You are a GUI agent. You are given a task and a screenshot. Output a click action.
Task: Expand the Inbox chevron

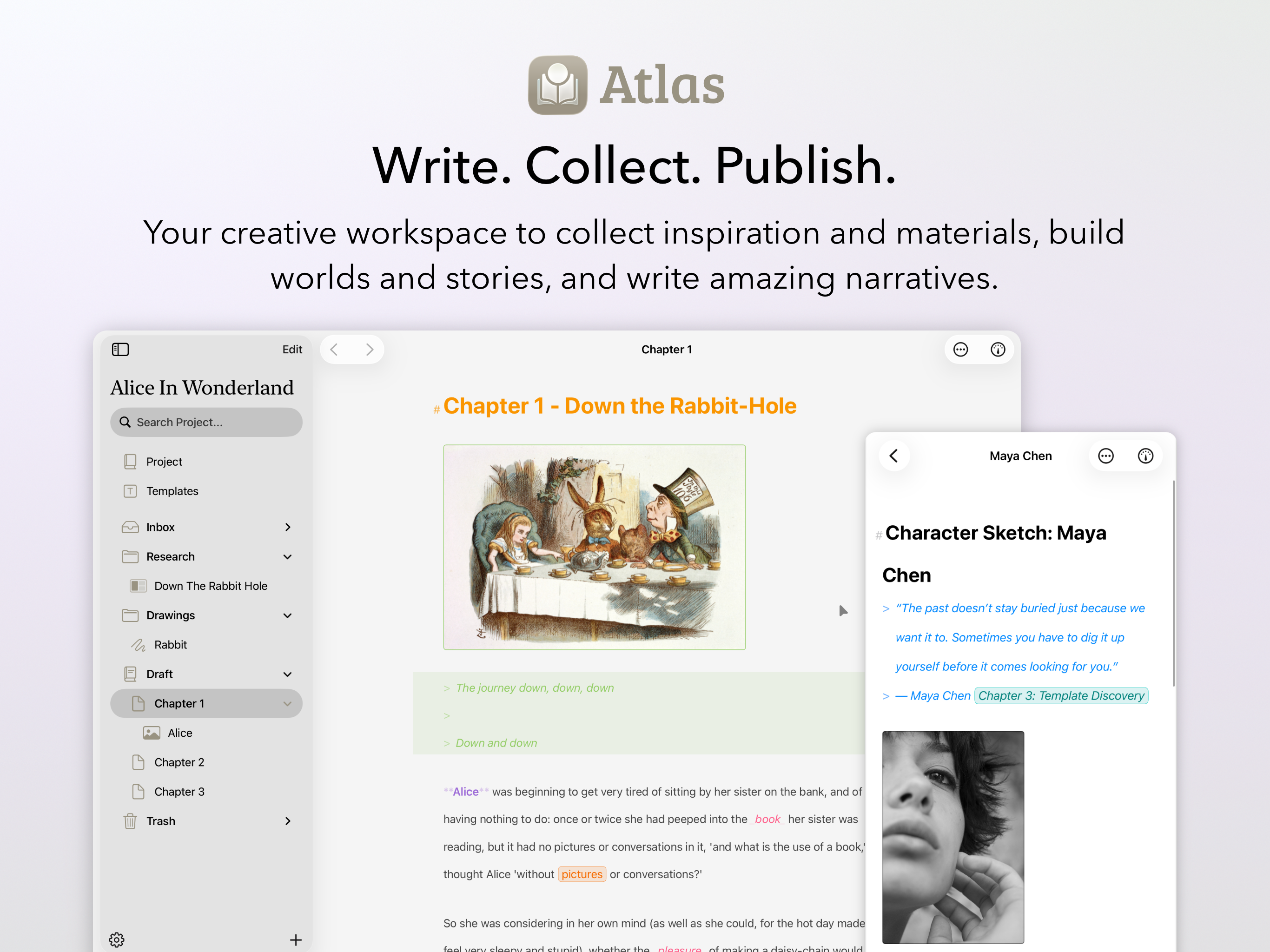288,527
